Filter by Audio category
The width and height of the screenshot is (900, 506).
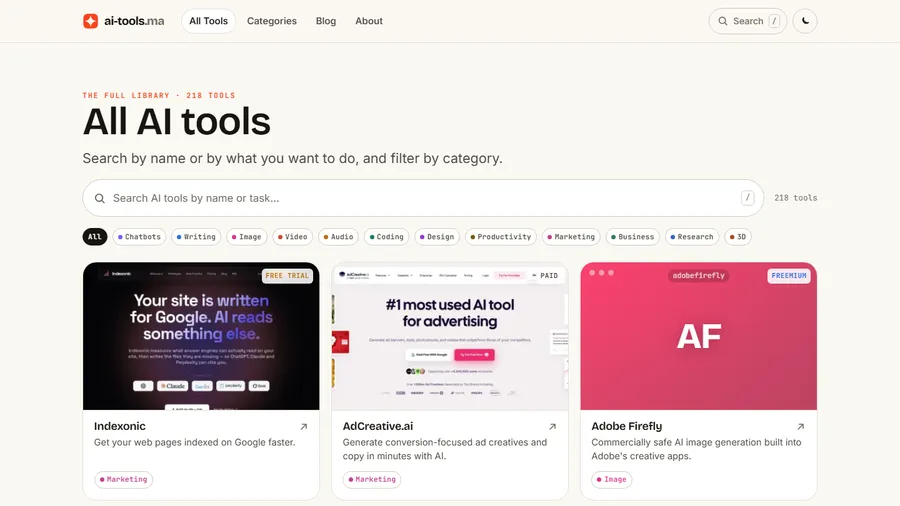(339, 237)
